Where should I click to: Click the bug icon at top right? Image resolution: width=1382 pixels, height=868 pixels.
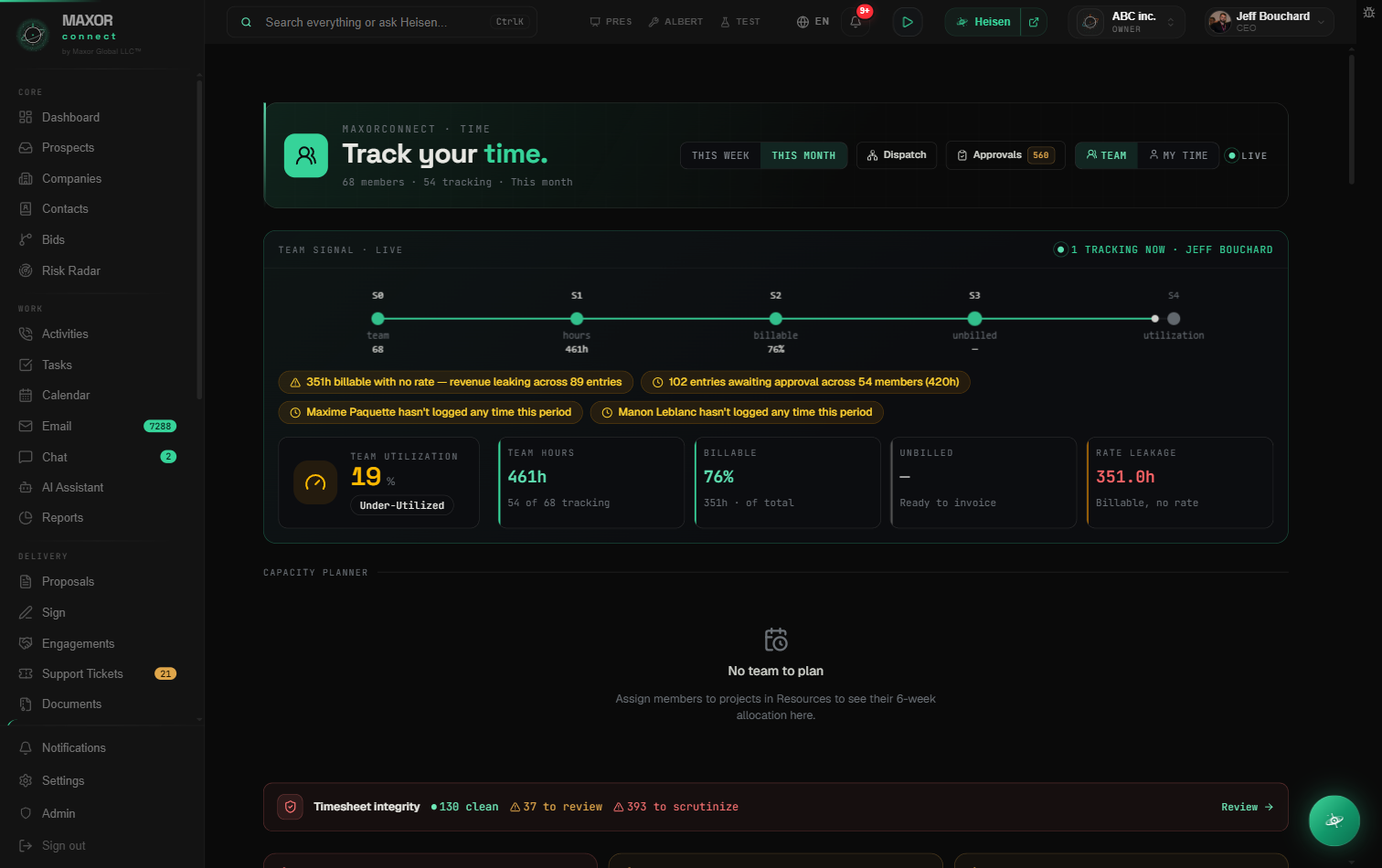tap(1368, 13)
